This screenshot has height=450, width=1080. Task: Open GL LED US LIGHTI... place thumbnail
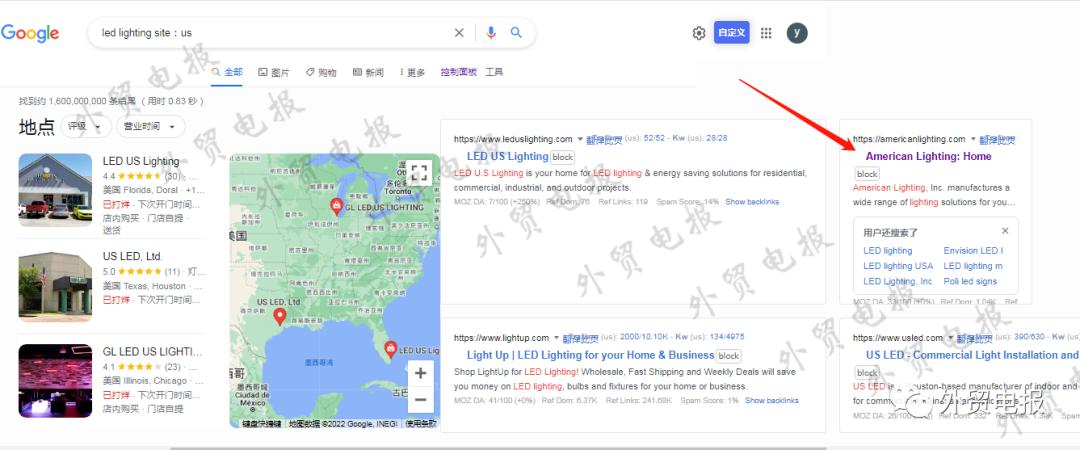pyautogui.click(x=55, y=380)
